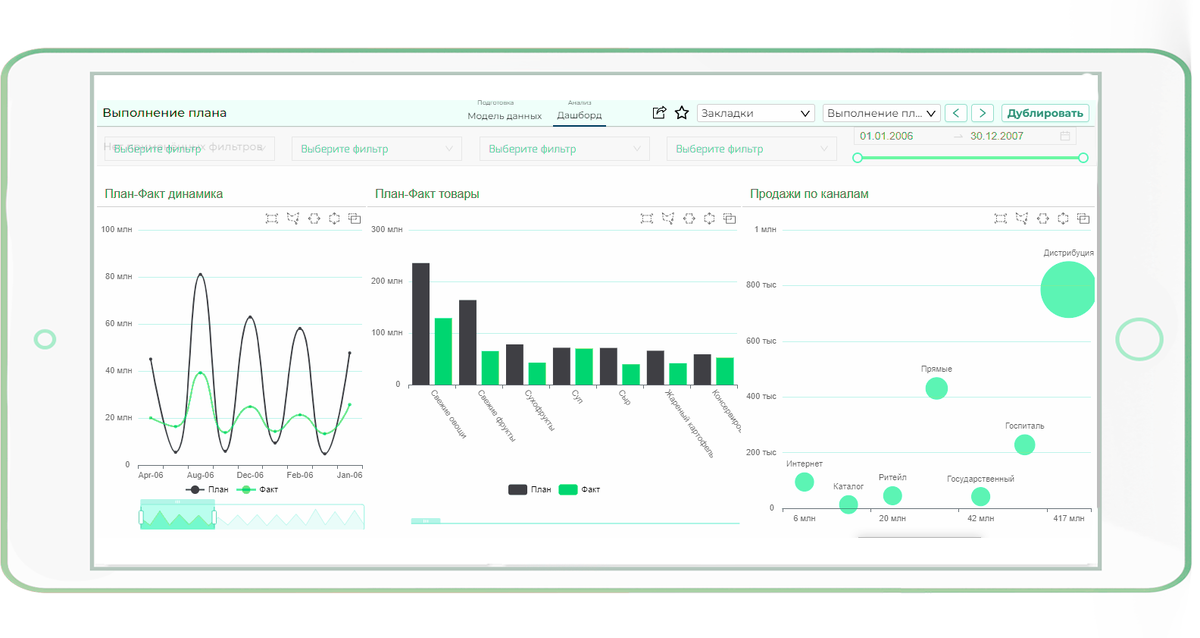The height and width of the screenshot is (638, 1200).
Task: Select vertical selection tool in Продажи по каналам
Action: coord(1063,218)
